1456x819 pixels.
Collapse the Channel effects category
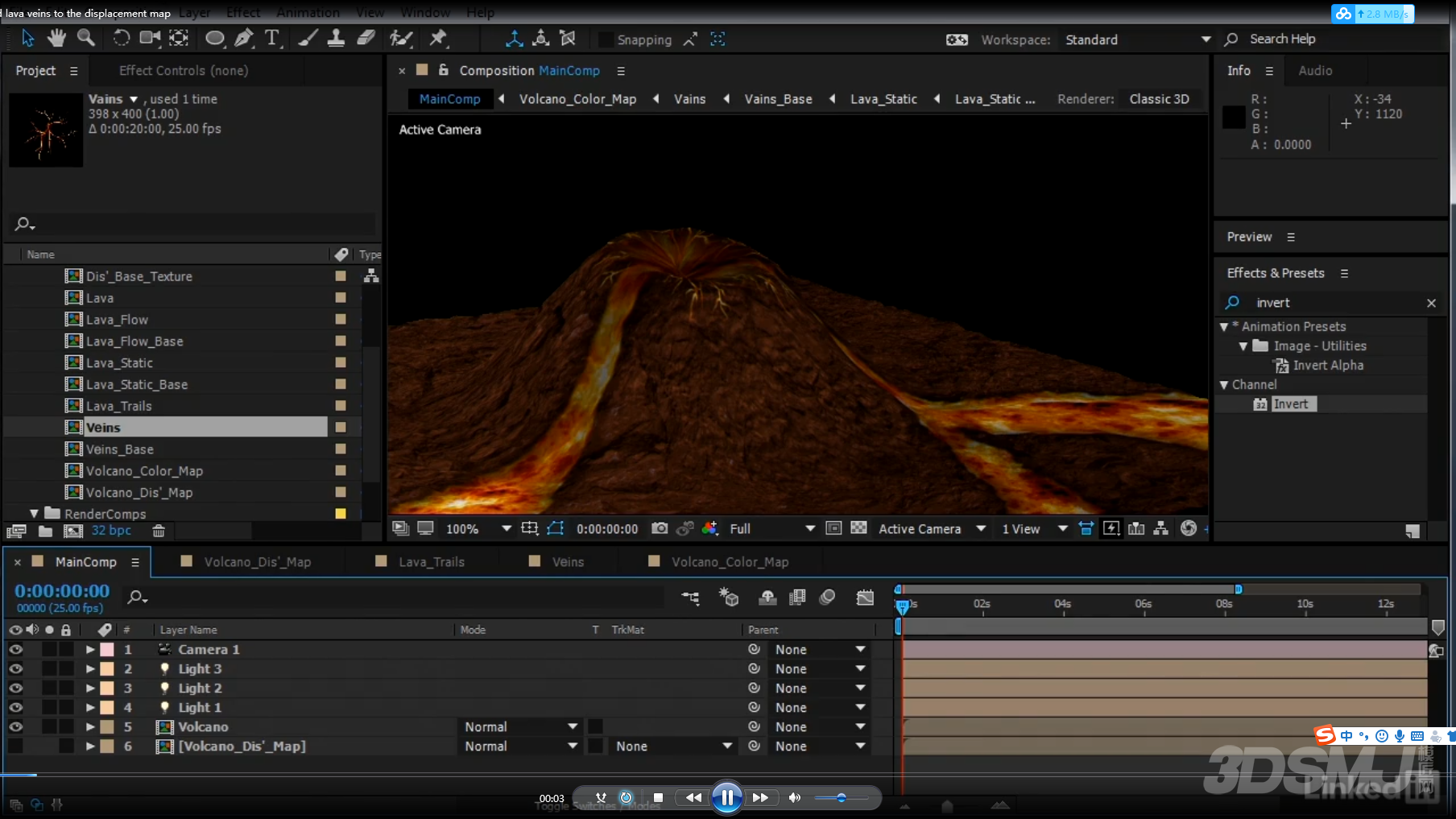click(x=1224, y=385)
